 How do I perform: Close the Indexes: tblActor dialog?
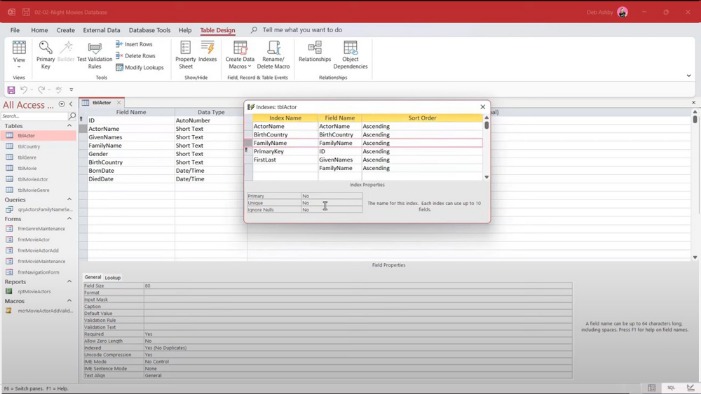pyautogui.click(x=482, y=107)
